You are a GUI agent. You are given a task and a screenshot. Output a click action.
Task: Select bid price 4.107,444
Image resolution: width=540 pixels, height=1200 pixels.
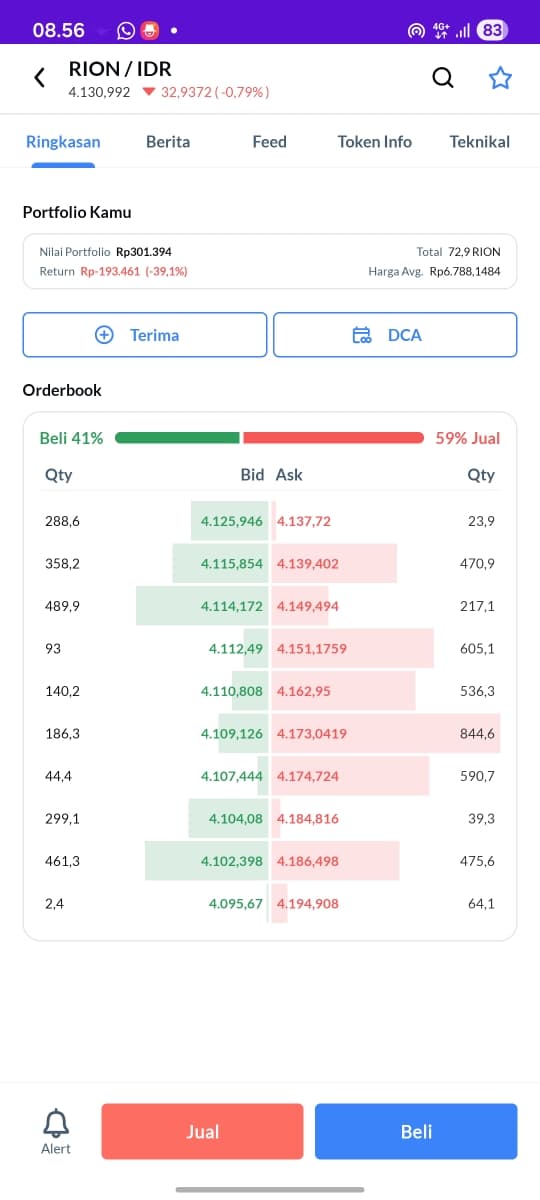pyautogui.click(x=231, y=776)
